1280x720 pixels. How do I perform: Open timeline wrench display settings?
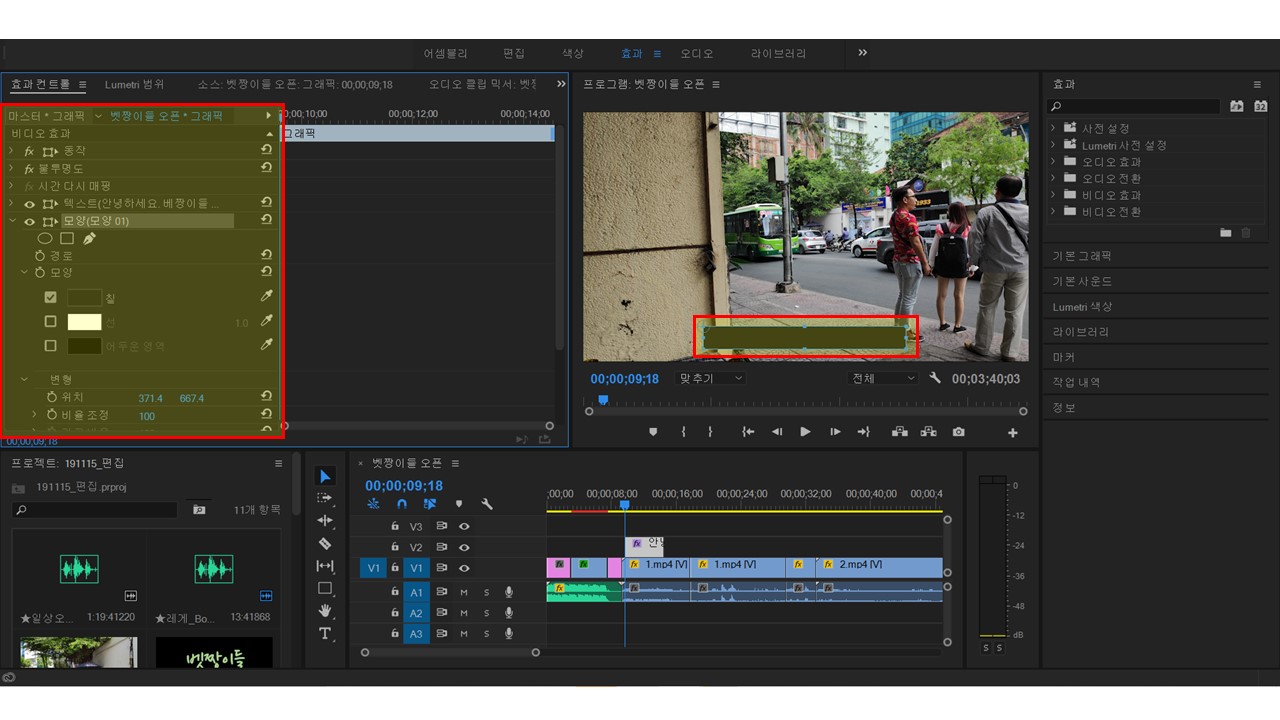click(487, 504)
